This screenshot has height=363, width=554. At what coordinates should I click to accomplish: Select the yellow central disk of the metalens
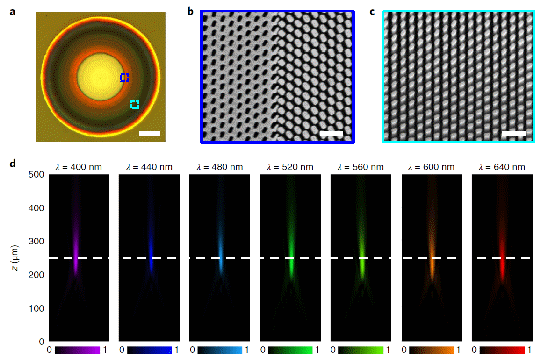(100, 77)
